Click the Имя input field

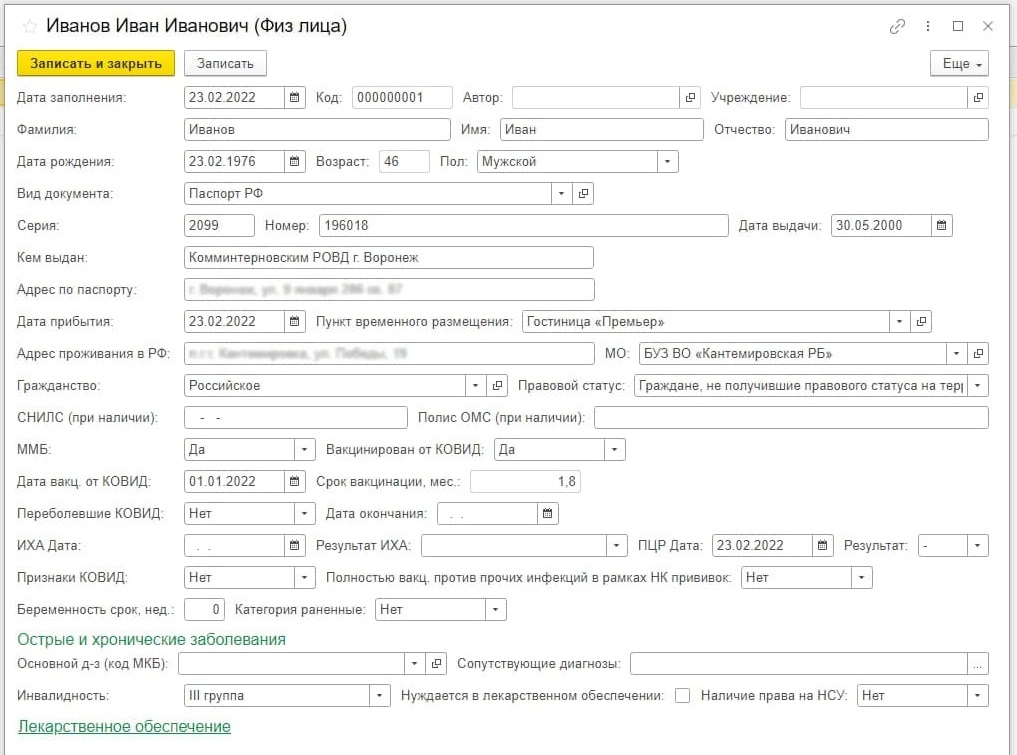pyautogui.click(x=601, y=129)
